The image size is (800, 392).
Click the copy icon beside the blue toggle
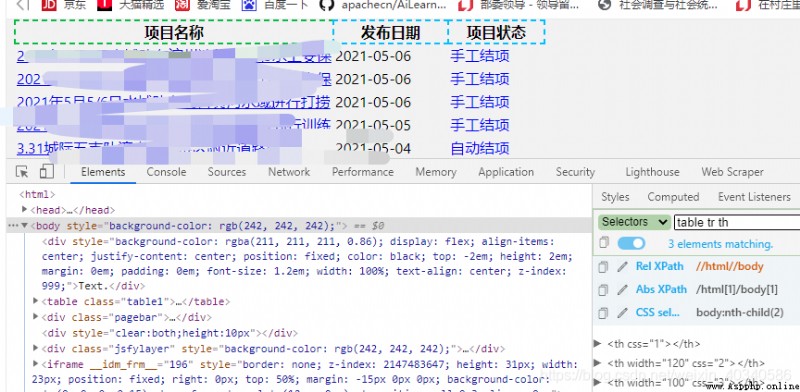pyautogui.click(x=604, y=243)
